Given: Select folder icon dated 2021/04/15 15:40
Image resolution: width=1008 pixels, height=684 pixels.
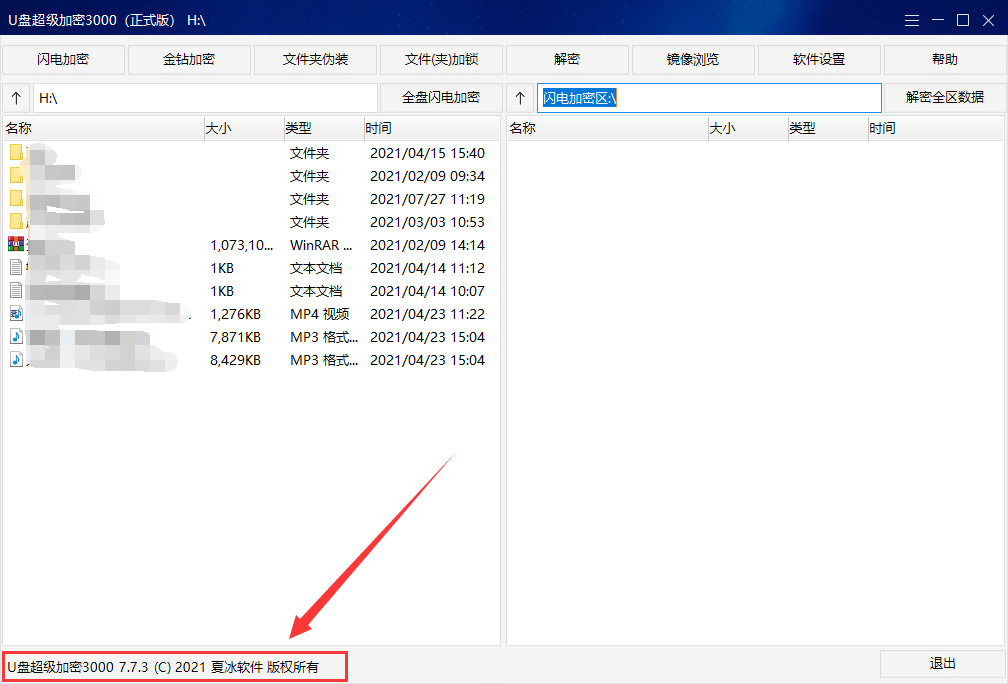Looking at the screenshot, I should pos(16,152).
